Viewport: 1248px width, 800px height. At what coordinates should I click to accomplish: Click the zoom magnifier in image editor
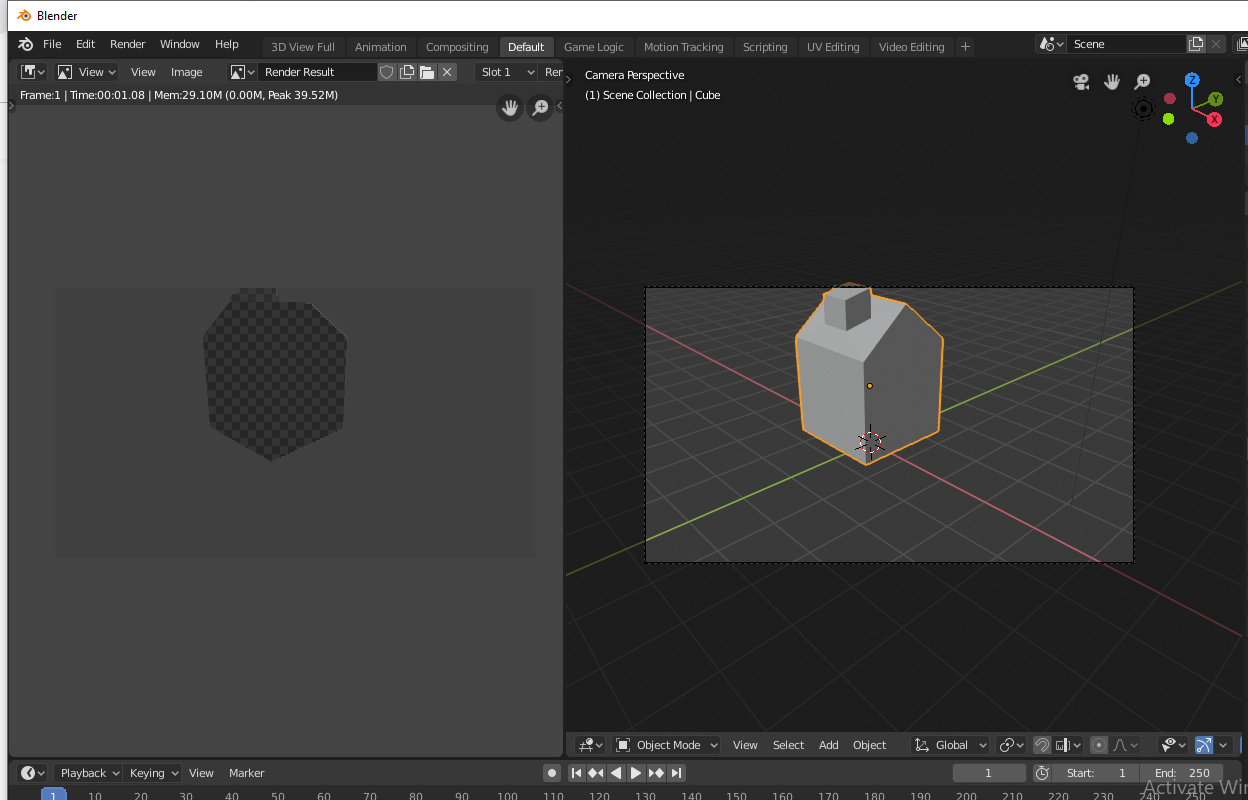pyautogui.click(x=540, y=108)
